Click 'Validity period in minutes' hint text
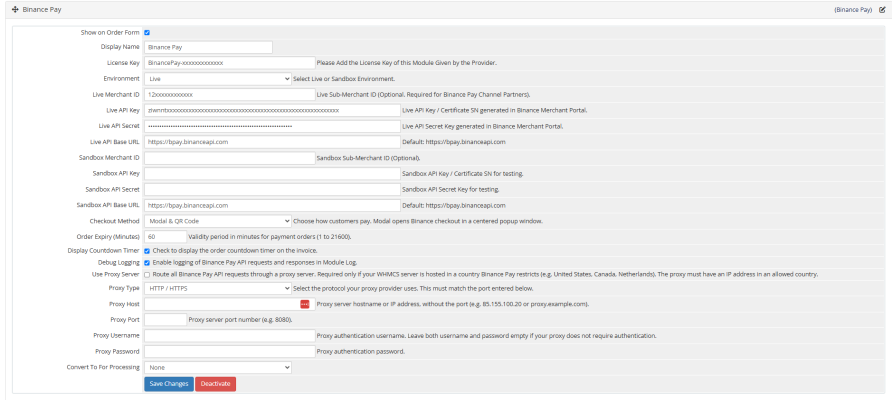The width and height of the screenshot is (892, 400). [269, 237]
